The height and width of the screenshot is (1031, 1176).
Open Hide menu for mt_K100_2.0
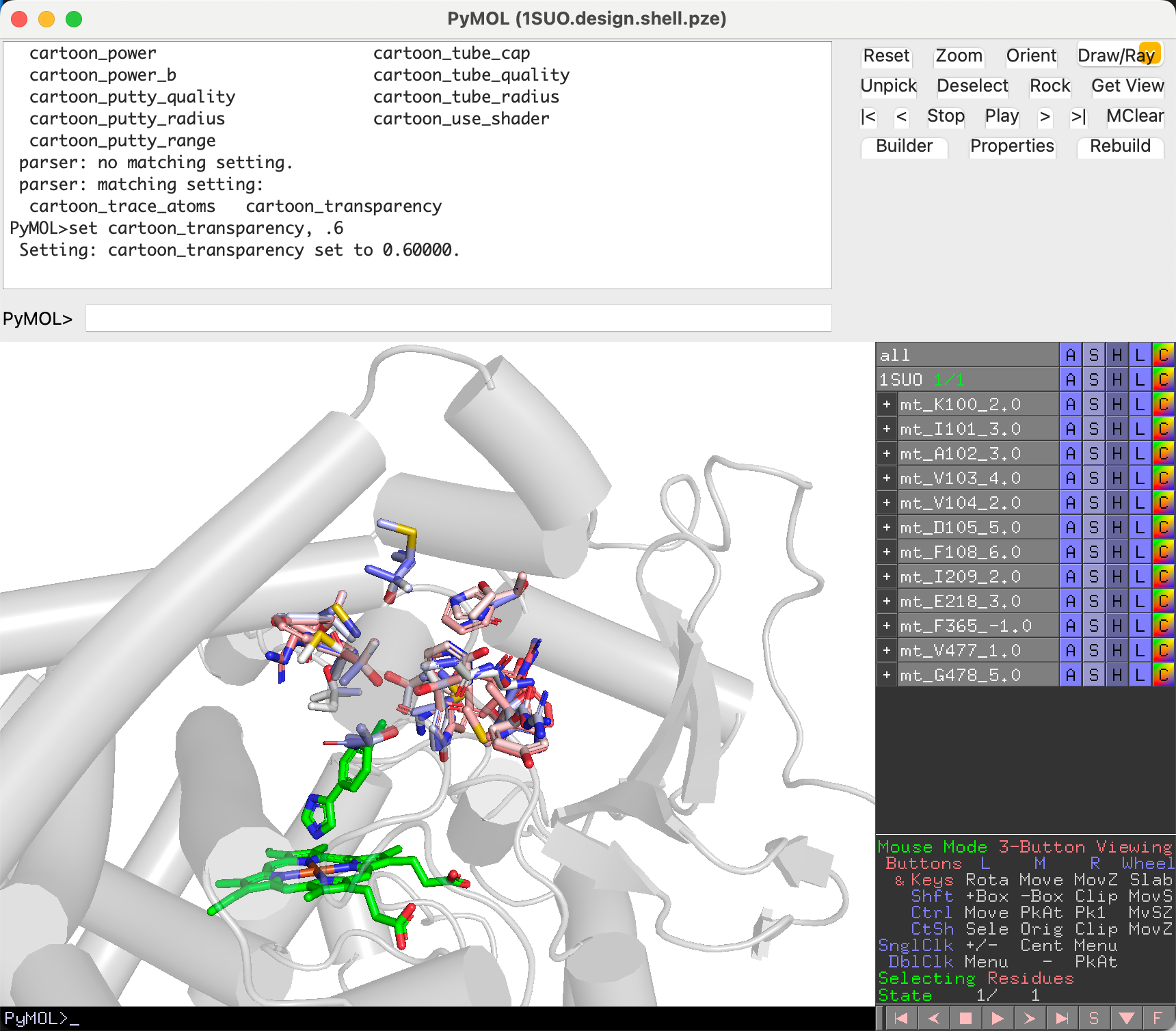1117,404
